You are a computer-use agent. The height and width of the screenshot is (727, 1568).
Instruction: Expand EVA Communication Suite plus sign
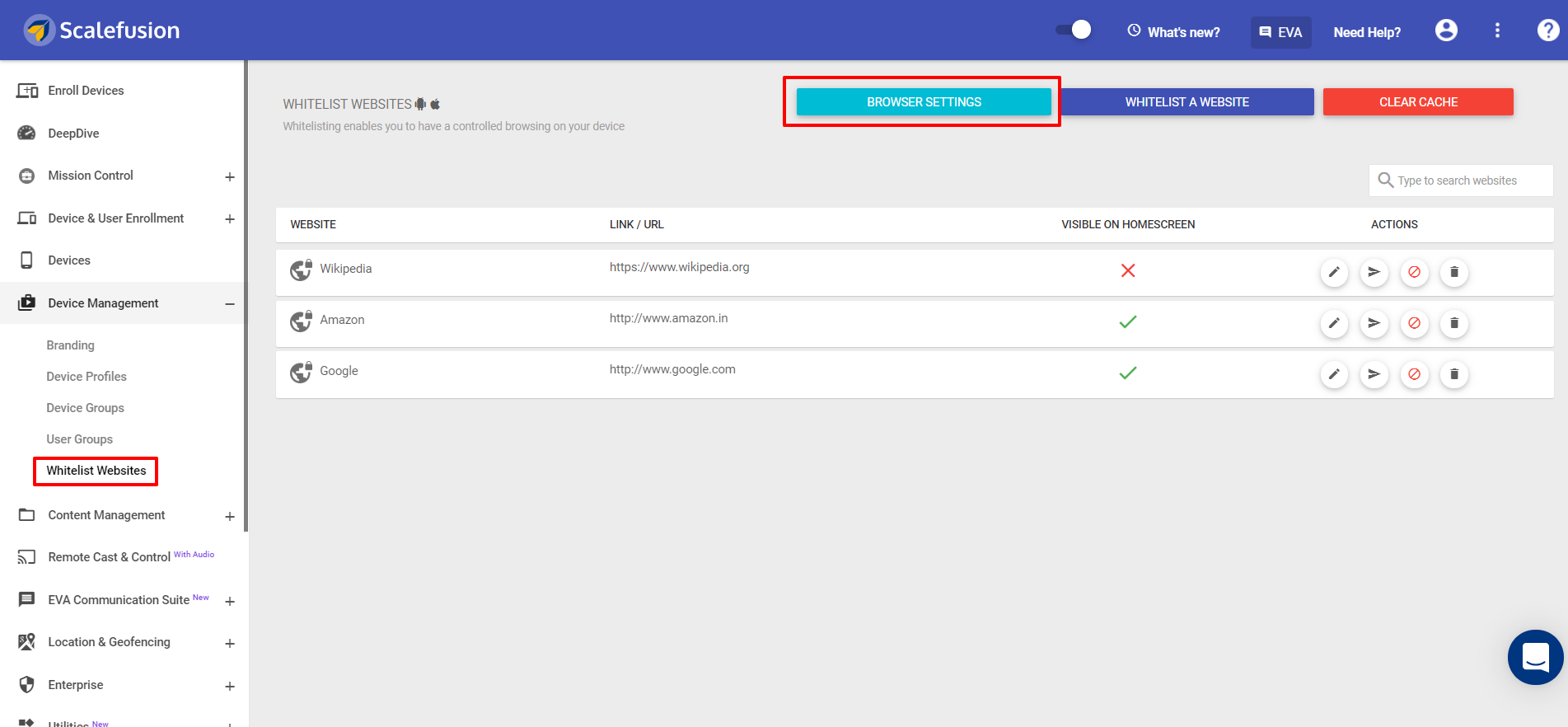230,602
